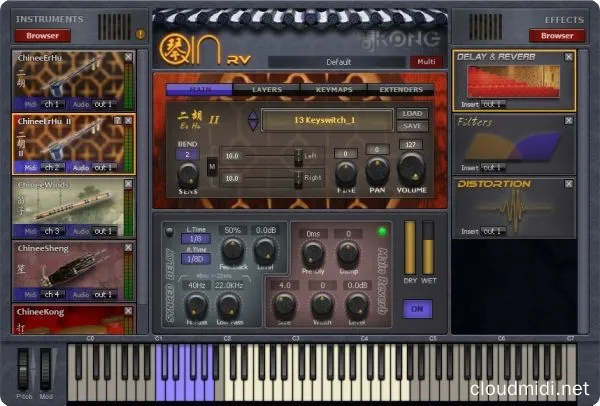The image size is (600, 406).
Task: Close the Delay & Reverb effect
Action: coord(569,57)
